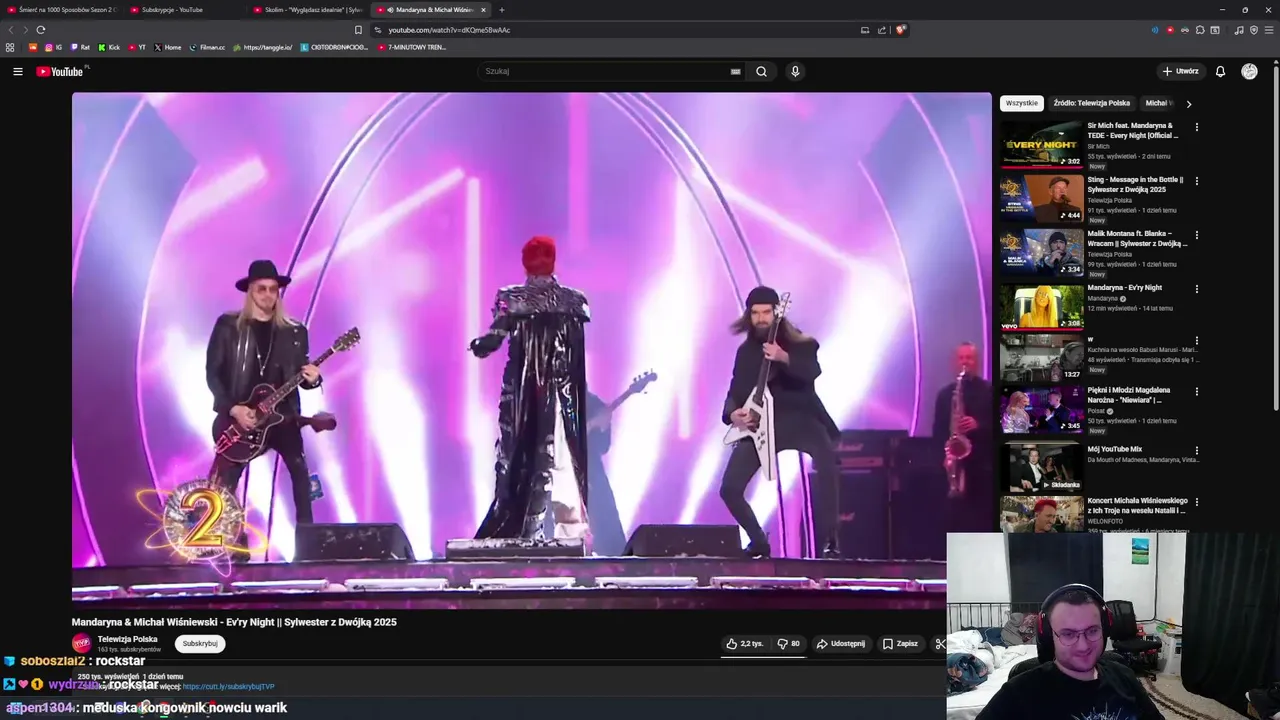
Task: Open the extensions puzzle icon
Action: (1200, 30)
